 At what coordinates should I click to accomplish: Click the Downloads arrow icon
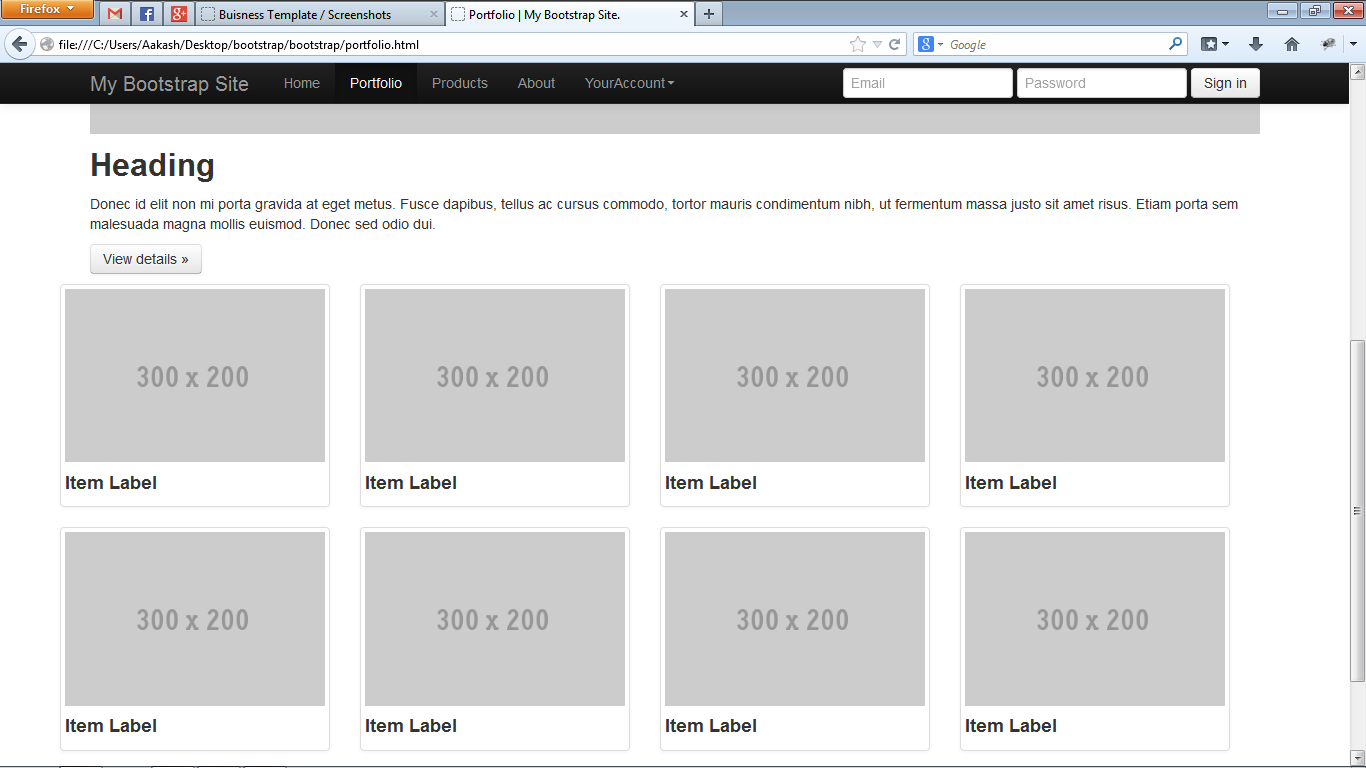[1255, 44]
